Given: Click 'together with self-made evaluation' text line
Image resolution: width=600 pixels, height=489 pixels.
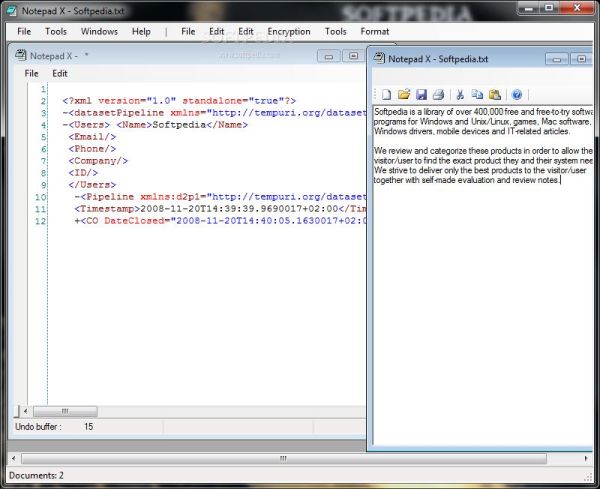Looking at the screenshot, I should (467, 180).
